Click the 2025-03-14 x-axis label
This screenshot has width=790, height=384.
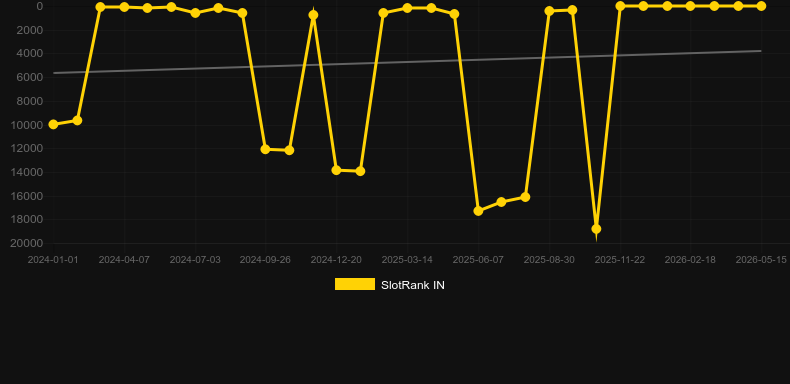(407, 260)
